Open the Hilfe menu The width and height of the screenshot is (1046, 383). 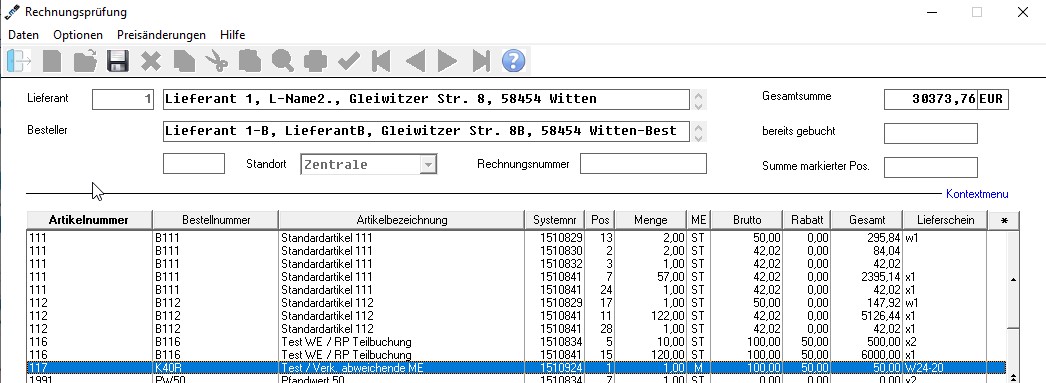tap(233, 35)
